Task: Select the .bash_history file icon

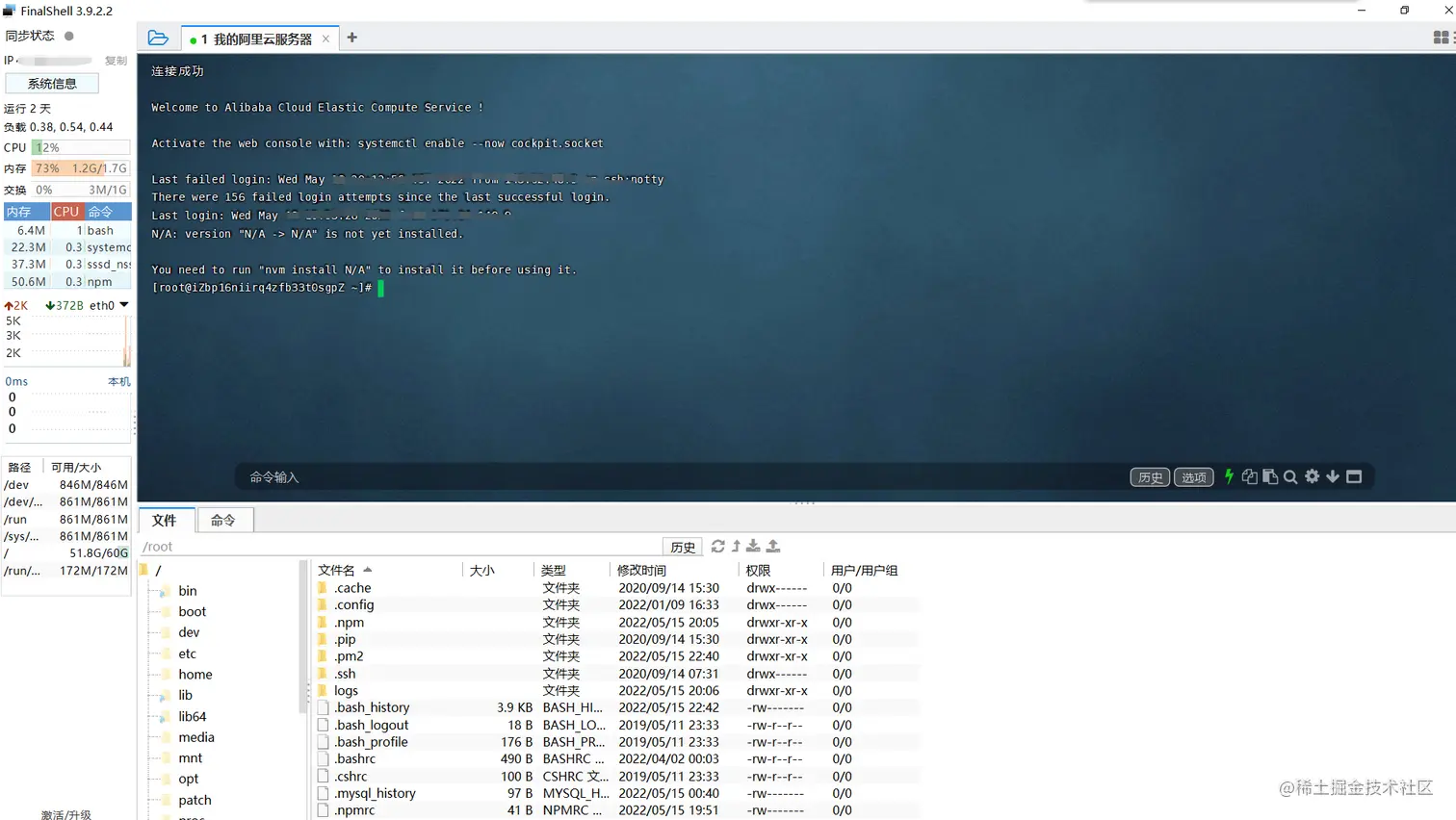Action: (x=323, y=707)
